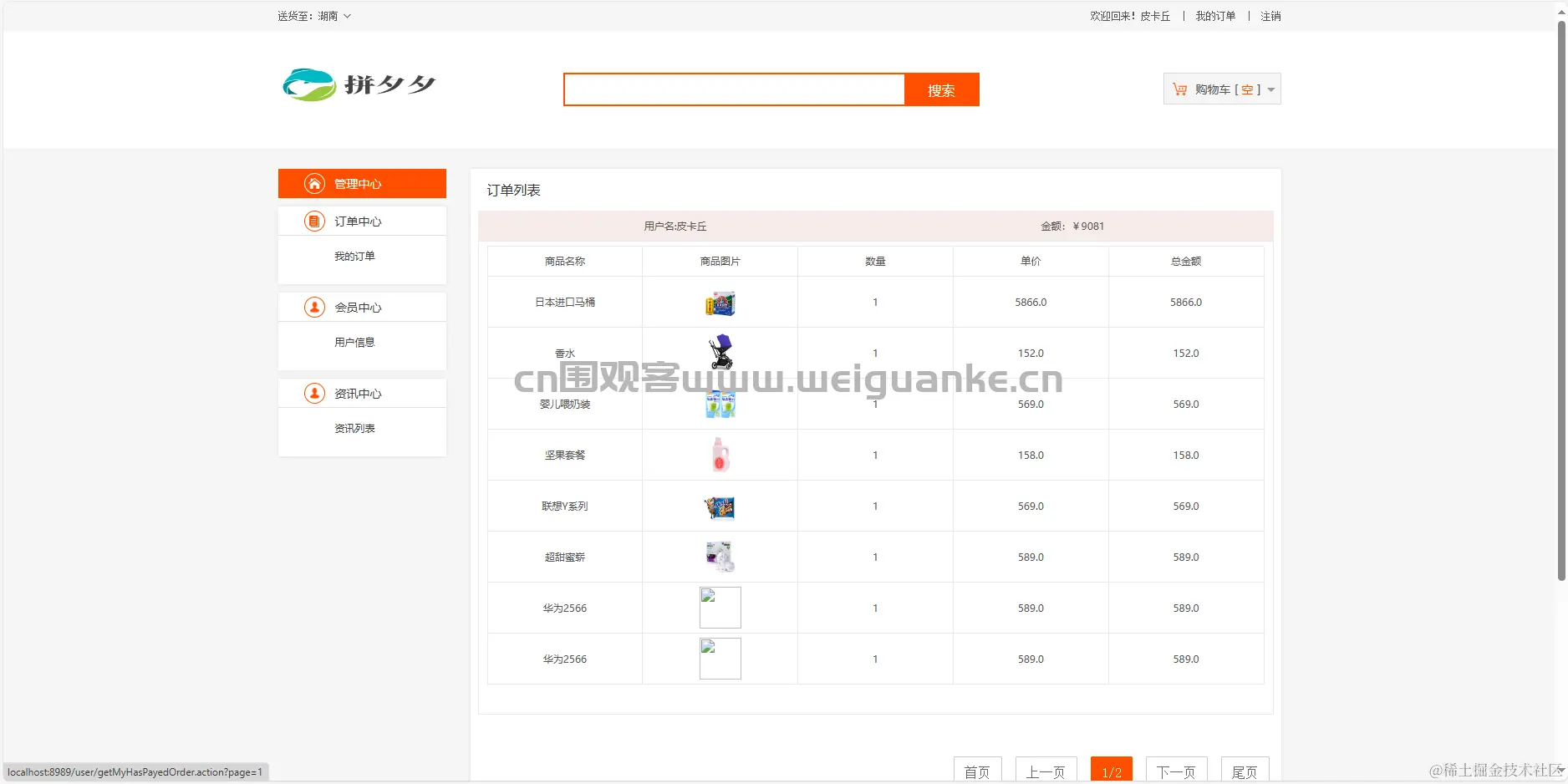Select 用户信息 in the sidebar

click(354, 343)
